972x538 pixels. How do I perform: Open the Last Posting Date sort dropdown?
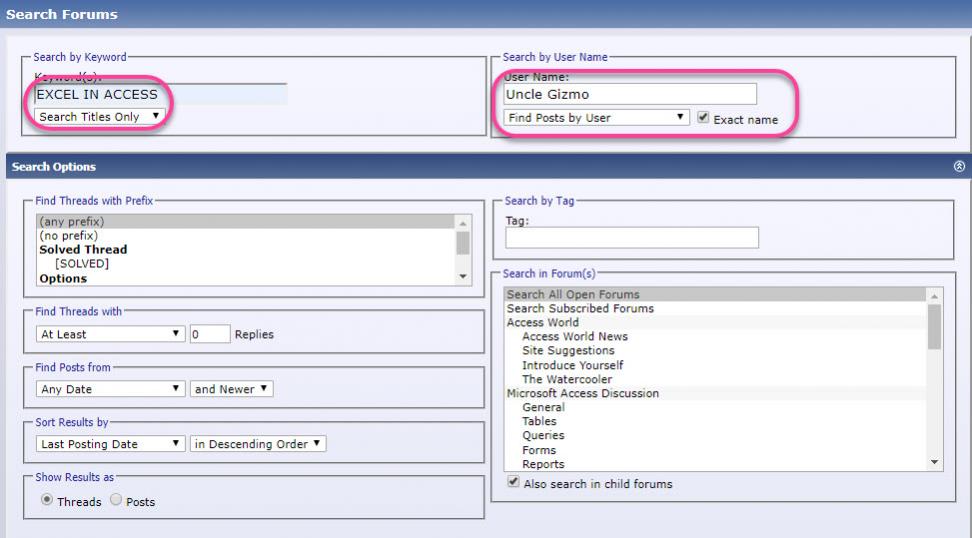click(110, 444)
